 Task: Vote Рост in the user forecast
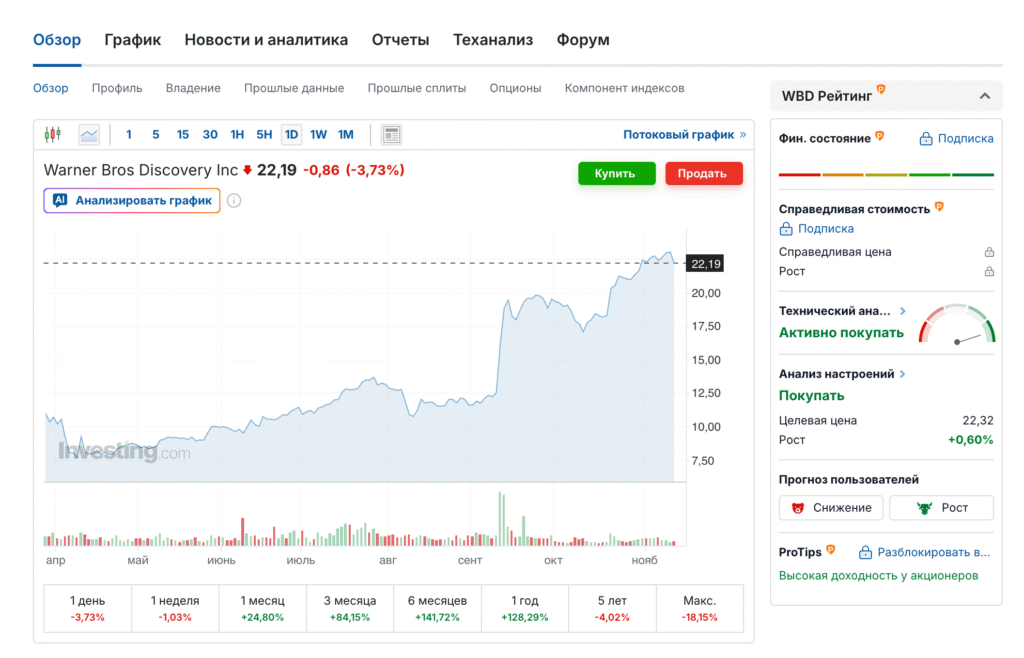pos(942,508)
